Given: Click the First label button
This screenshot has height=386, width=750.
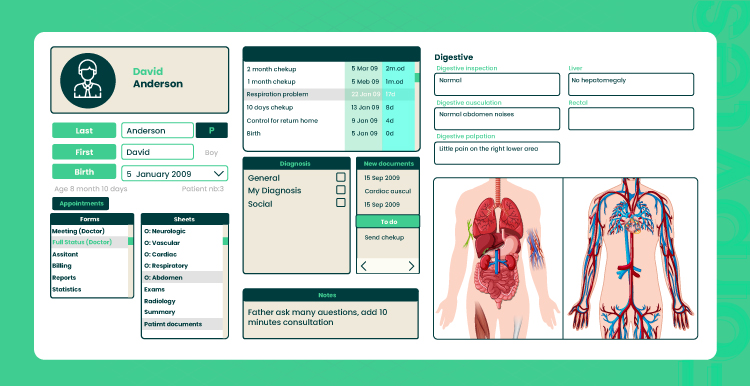Looking at the screenshot, I should 84,152.
